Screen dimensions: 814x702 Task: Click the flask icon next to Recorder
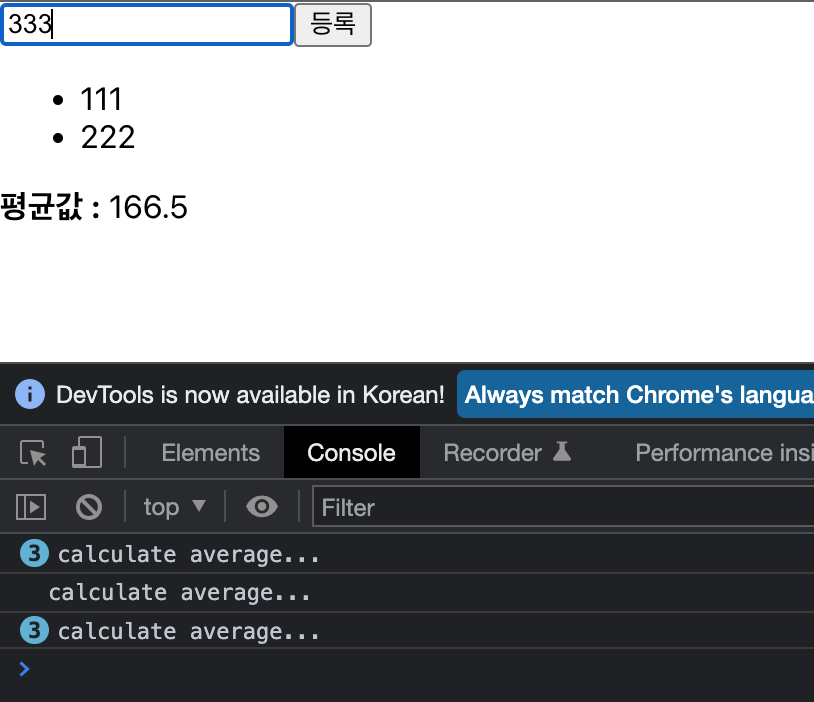point(564,452)
